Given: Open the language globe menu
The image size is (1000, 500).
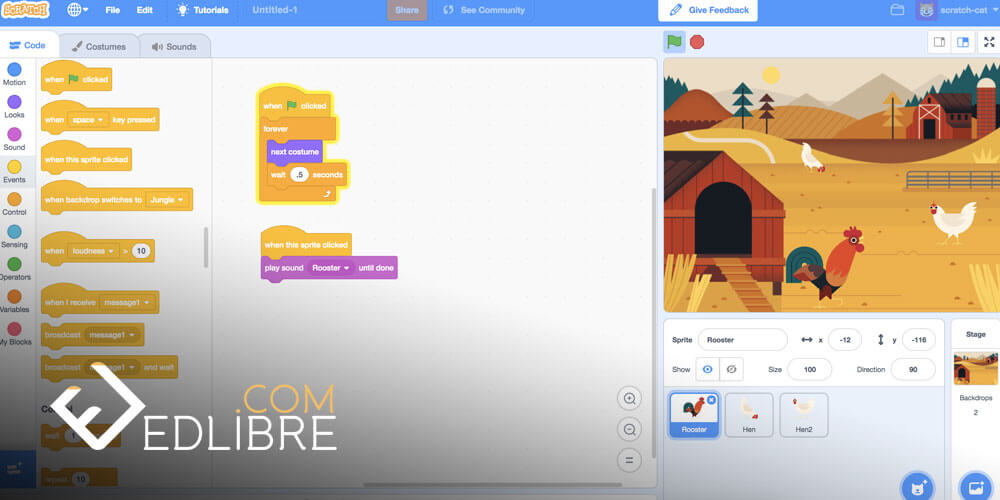Looking at the screenshot, I should [x=78, y=10].
